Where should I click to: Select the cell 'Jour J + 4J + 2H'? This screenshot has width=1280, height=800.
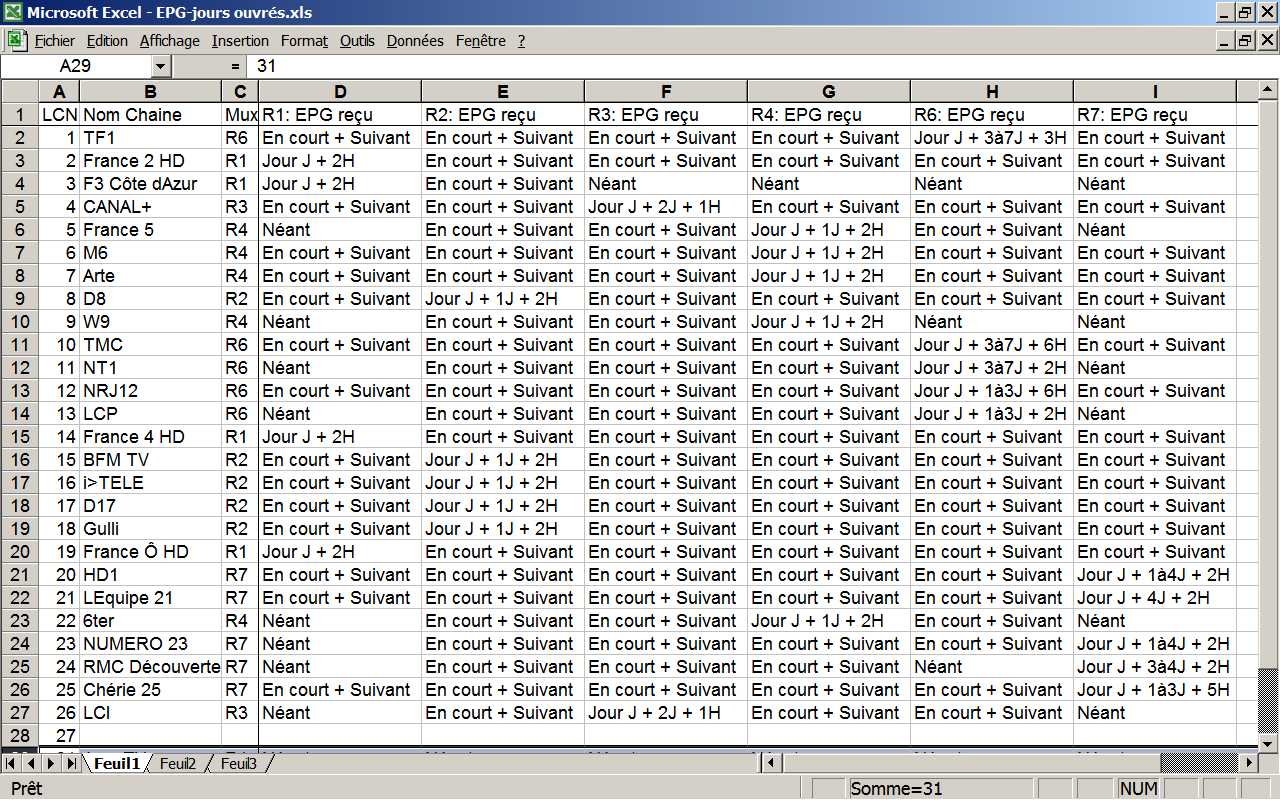pyautogui.click(x=1155, y=598)
